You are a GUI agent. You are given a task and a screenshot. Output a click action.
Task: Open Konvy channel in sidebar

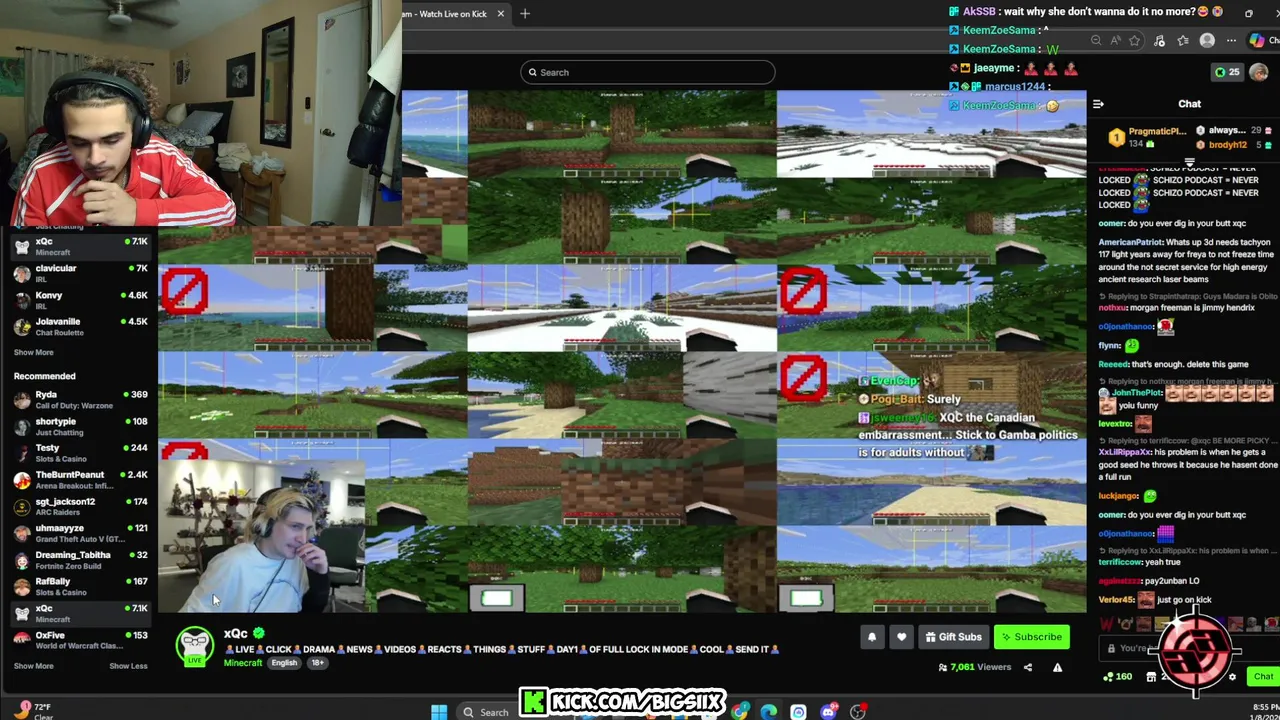[x=80, y=300]
